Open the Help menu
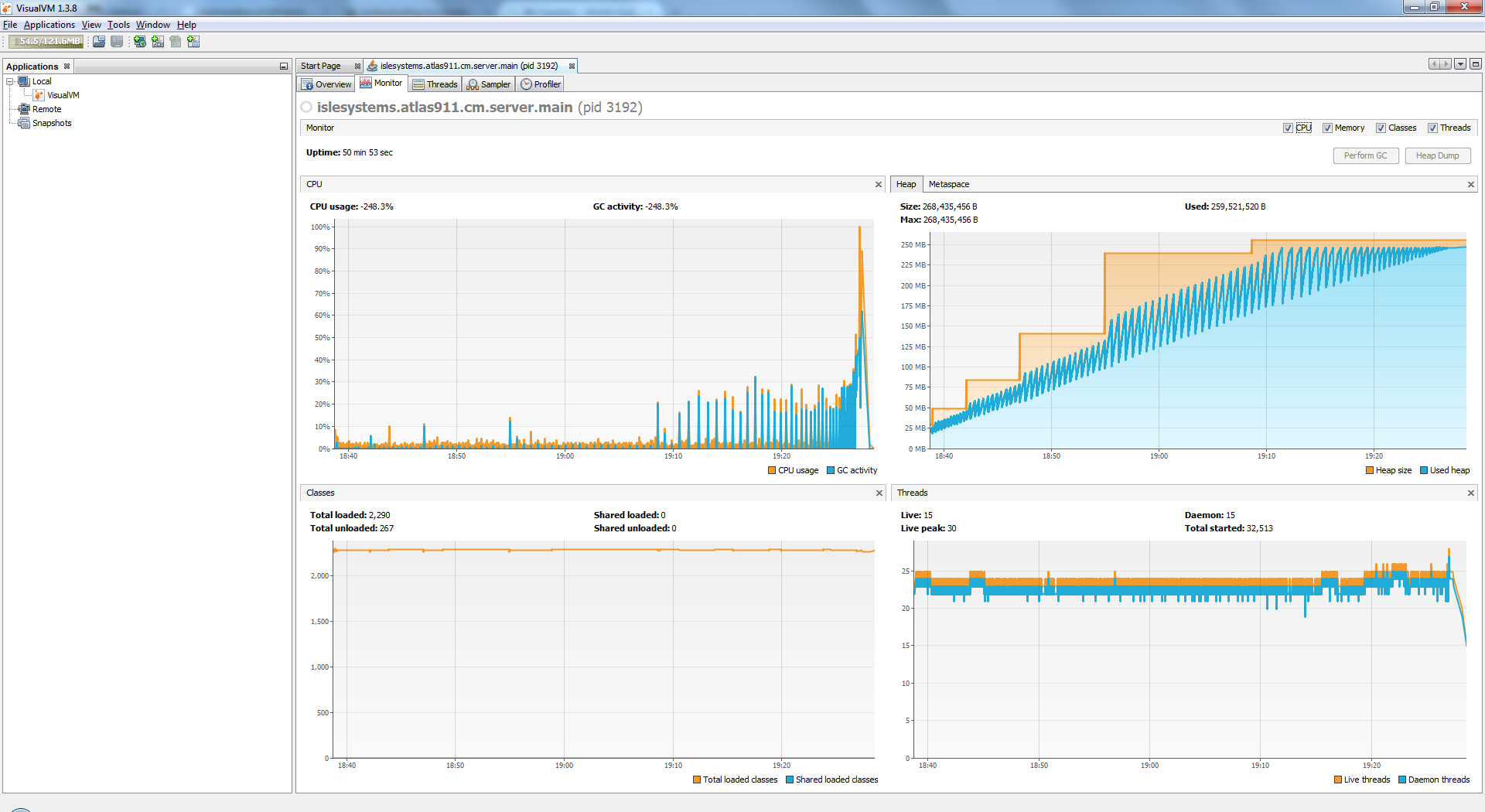 [186, 25]
